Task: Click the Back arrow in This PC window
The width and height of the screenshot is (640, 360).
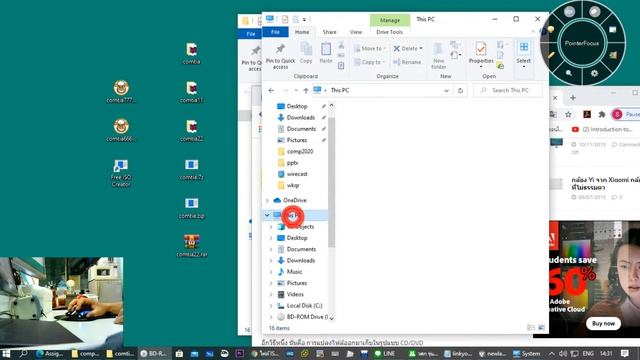Action: [x=271, y=90]
